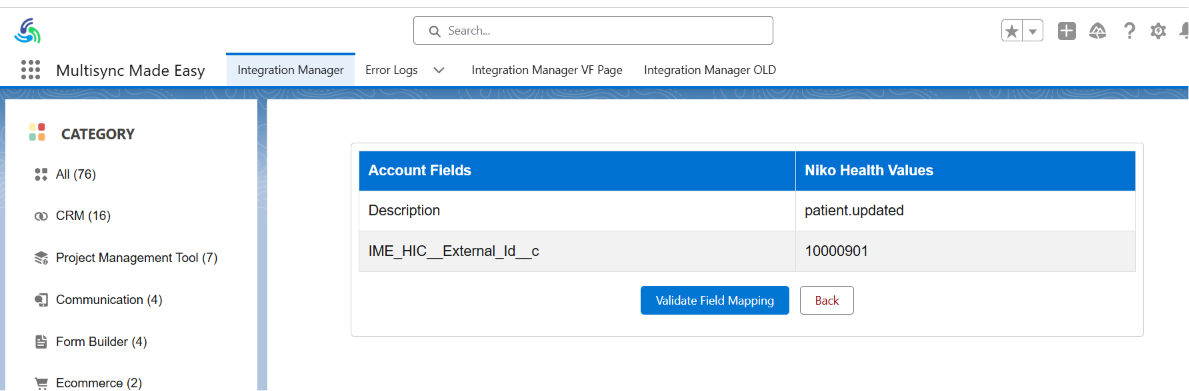Open the help question mark icon
1189x391 pixels.
click(x=1129, y=31)
